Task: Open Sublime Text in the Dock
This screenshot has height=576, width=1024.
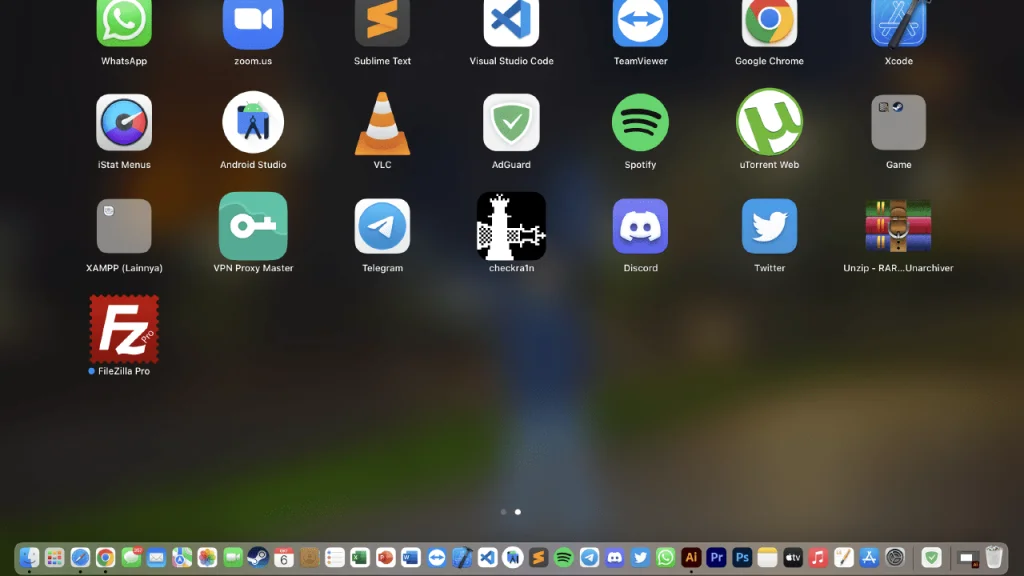Action: tap(538, 558)
